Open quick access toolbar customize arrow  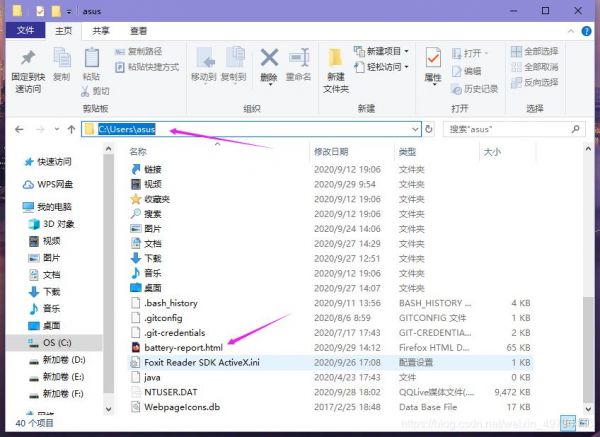coord(69,12)
